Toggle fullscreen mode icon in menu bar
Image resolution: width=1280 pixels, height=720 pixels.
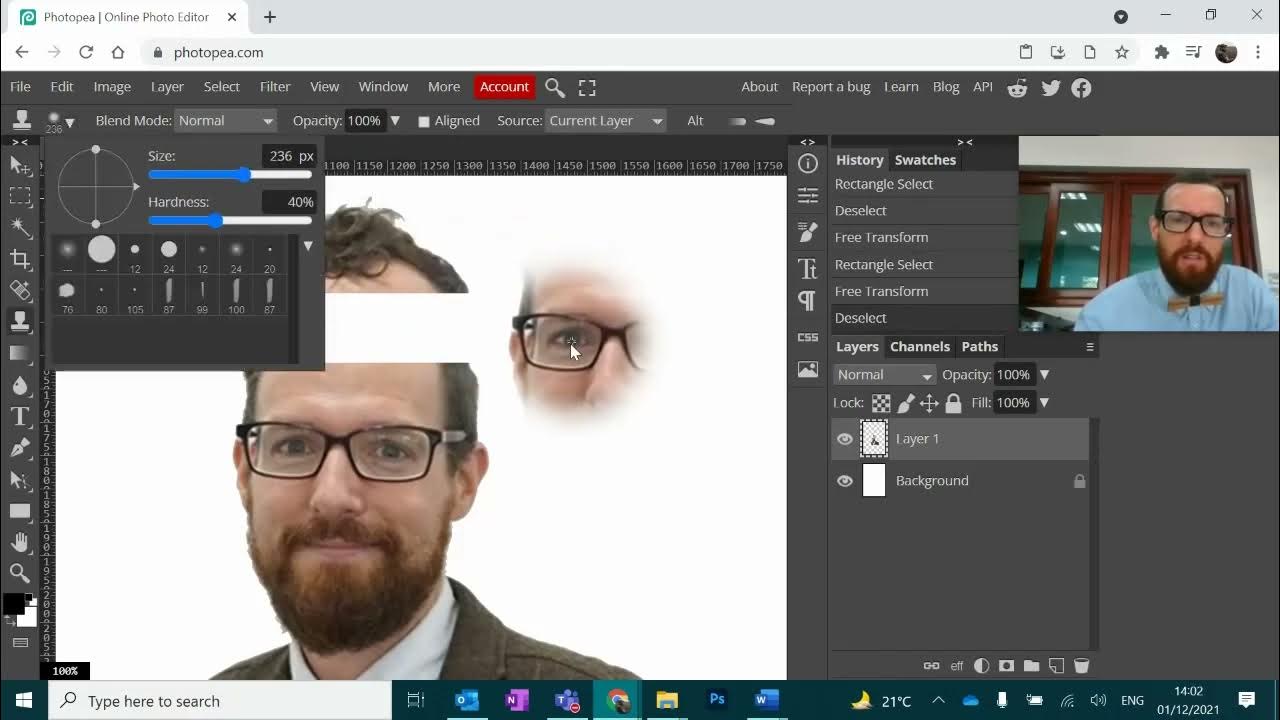[x=587, y=88]
